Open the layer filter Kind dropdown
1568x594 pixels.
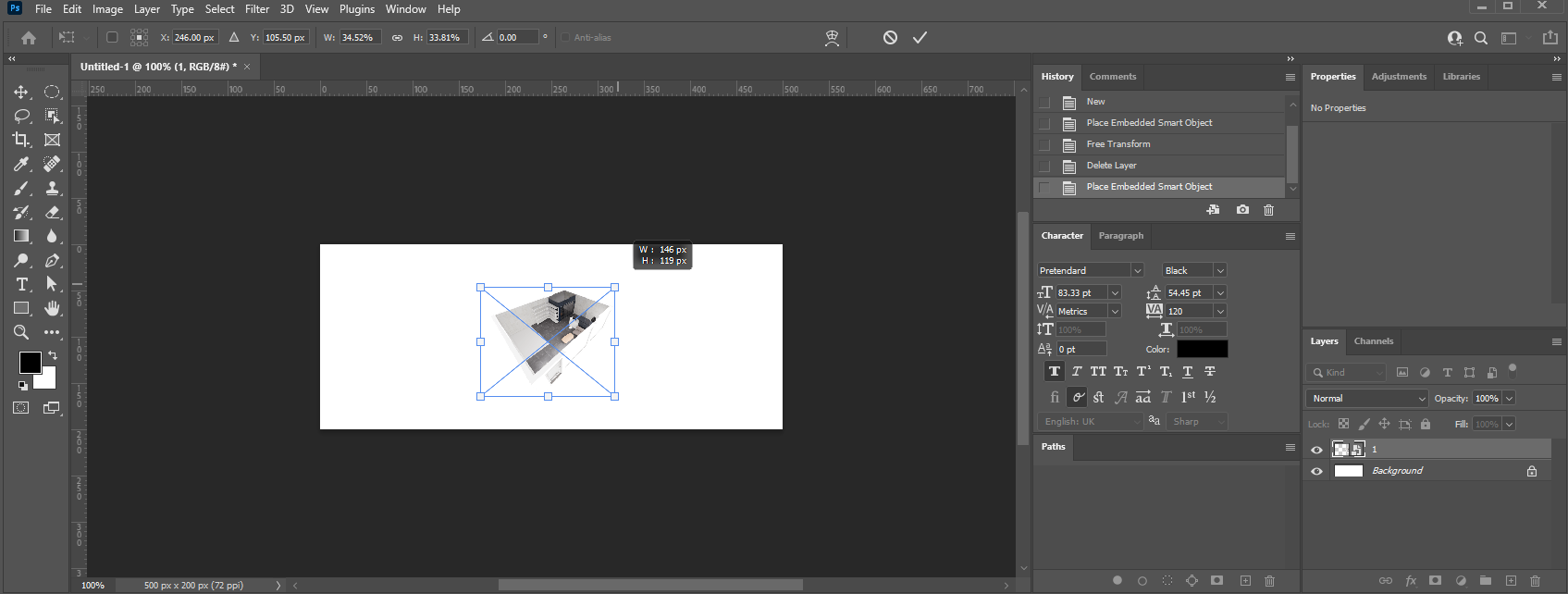(1347, 372)
